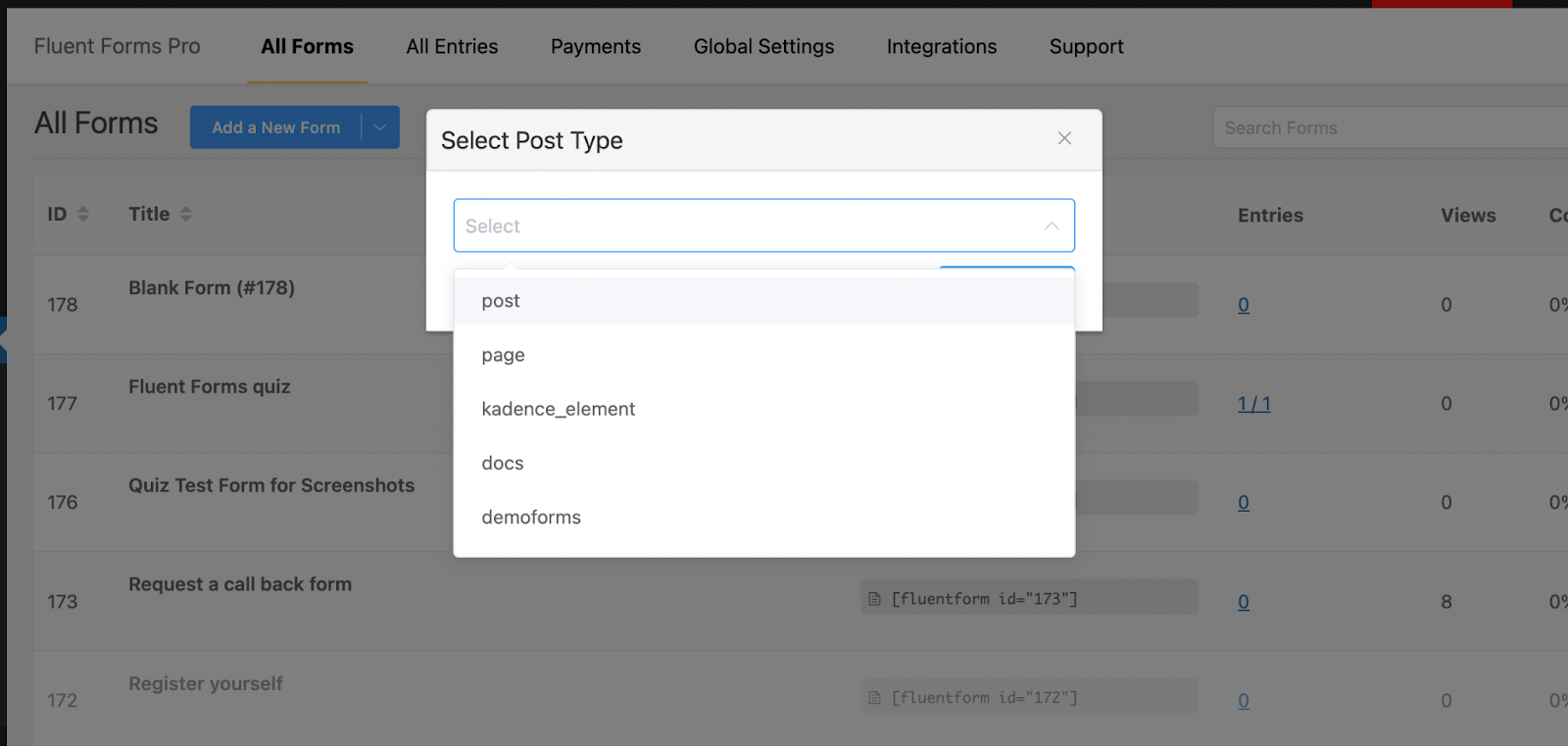Copy shortcode icon for form 173

pyautogui.click(x=875, y=599)
